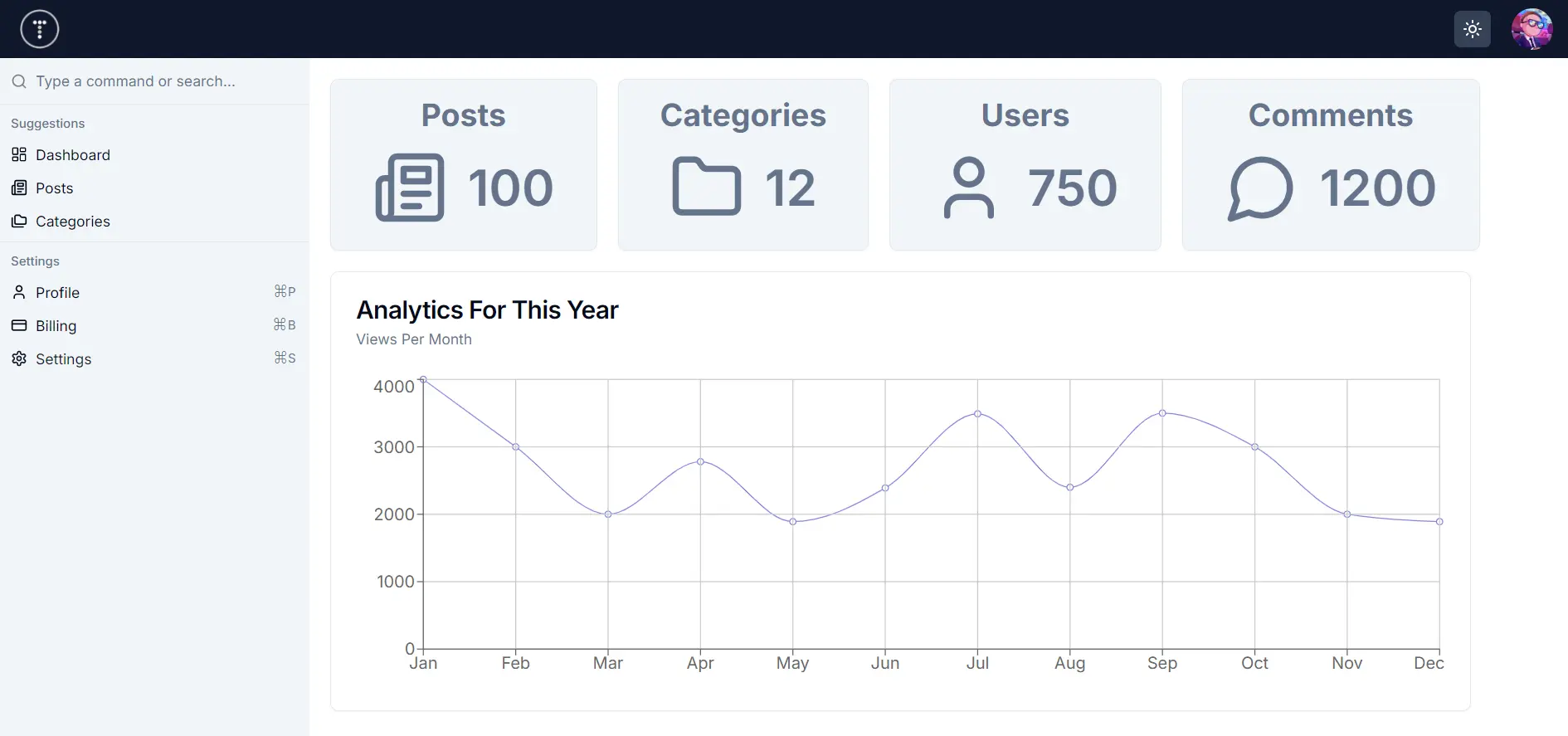Open Dashboard from sidebar suggestions
This screenshot has height=736, width=1568.
154,155
